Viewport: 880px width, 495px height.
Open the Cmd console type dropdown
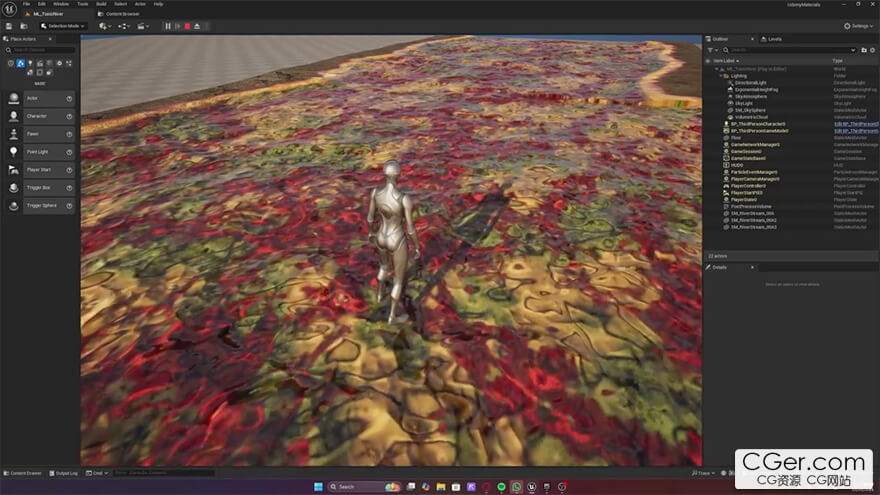coord(97,473)
